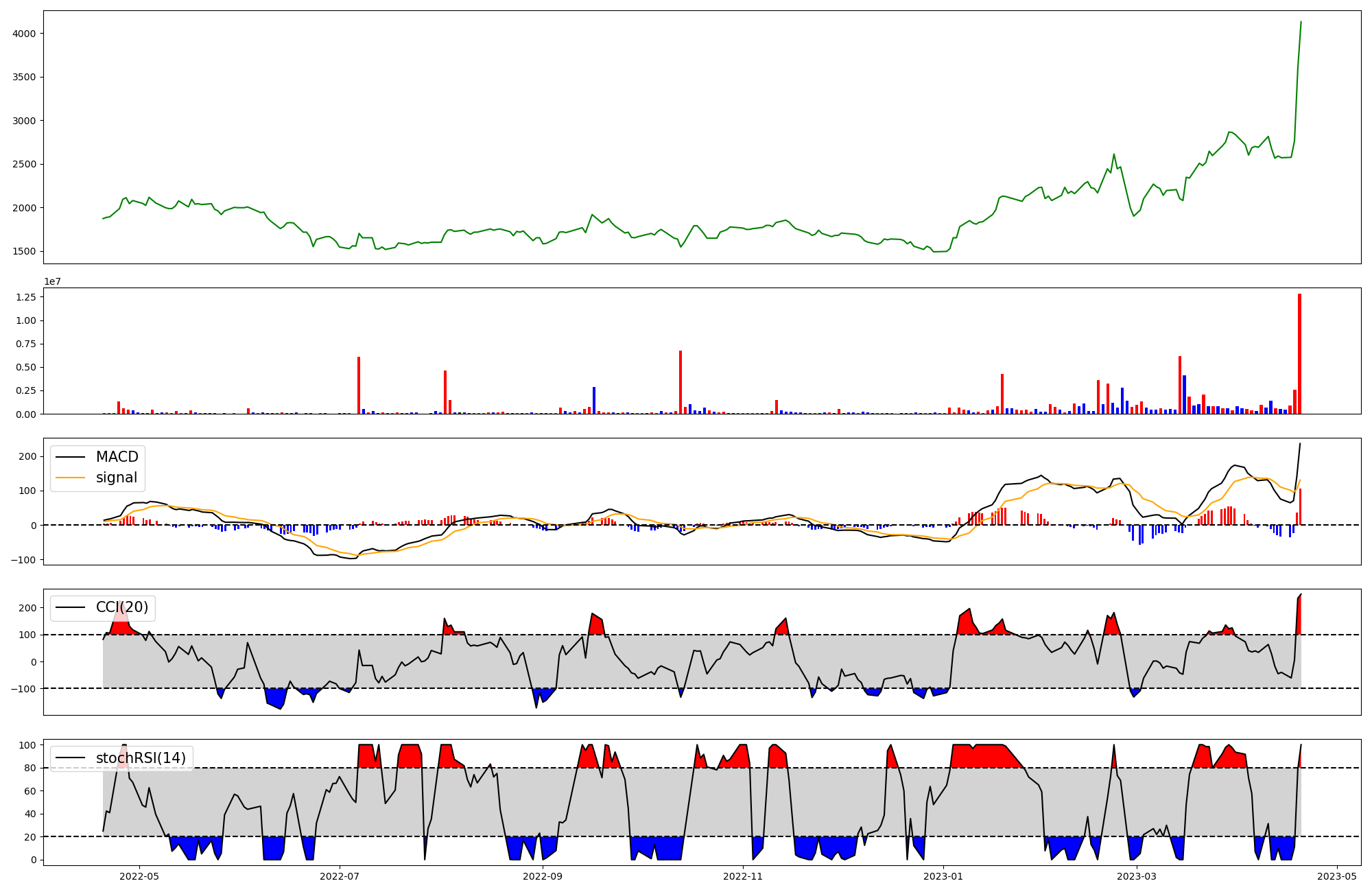Click the 1e7 exponent label above volume chart
Screen dimensions: 1372x892
click(52, 281)
